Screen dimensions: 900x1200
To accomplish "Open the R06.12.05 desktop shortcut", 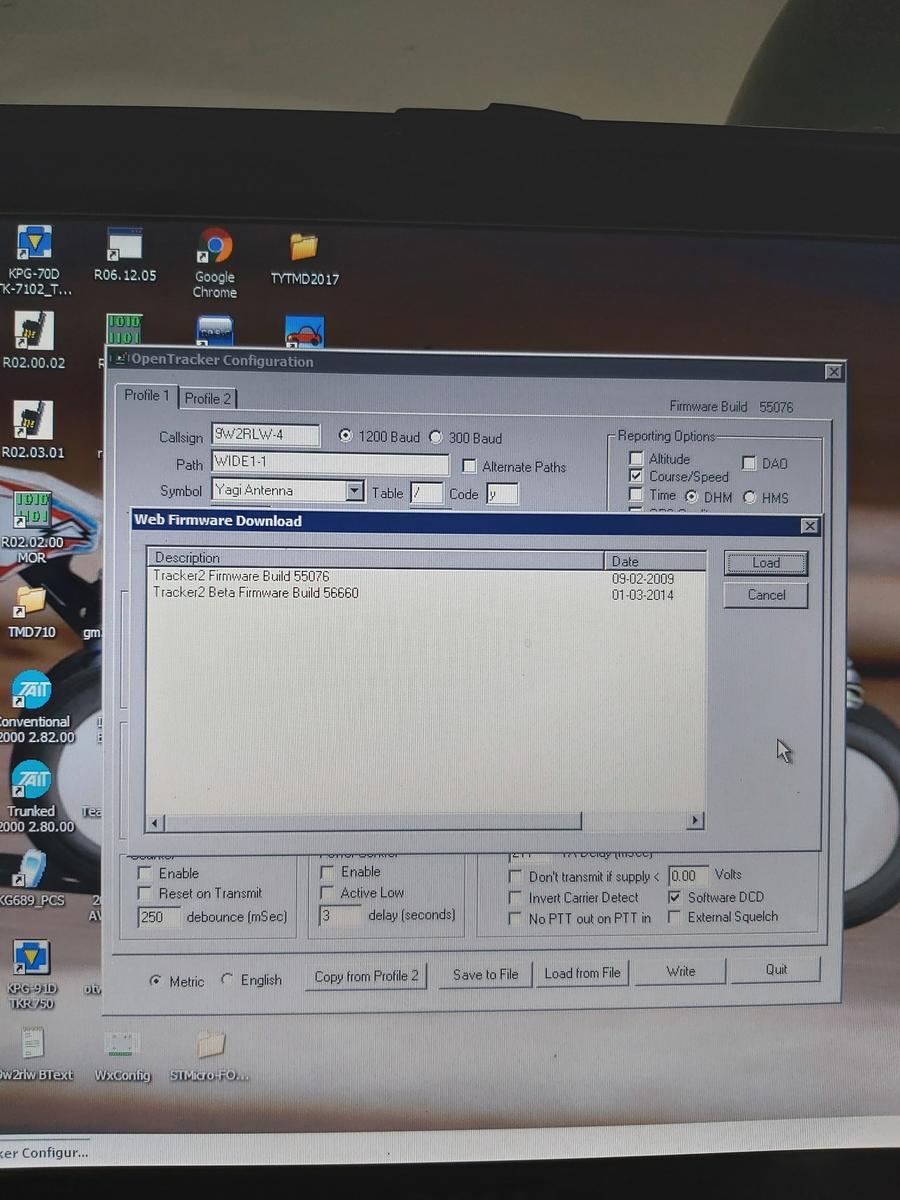I will (125, 254).
